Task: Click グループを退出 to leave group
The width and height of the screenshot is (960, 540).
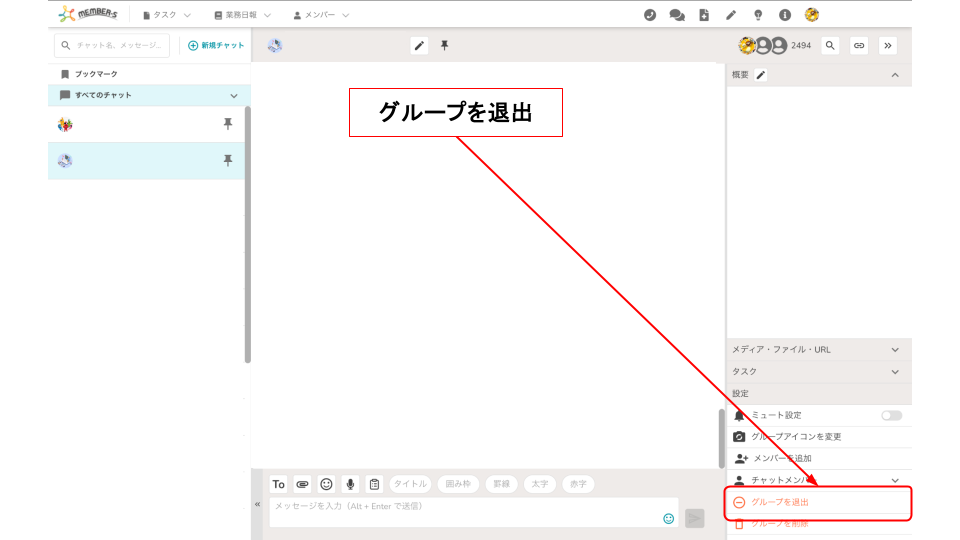Action: pos(779,502)
